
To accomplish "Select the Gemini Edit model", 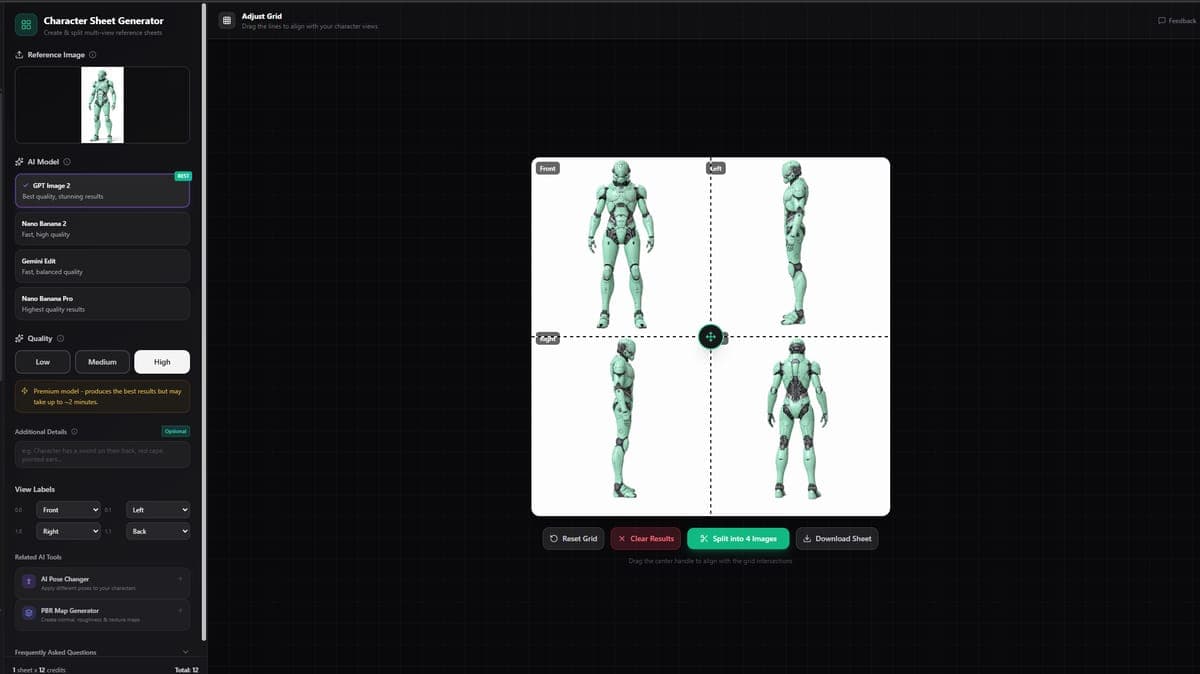I will pos(102,266).
